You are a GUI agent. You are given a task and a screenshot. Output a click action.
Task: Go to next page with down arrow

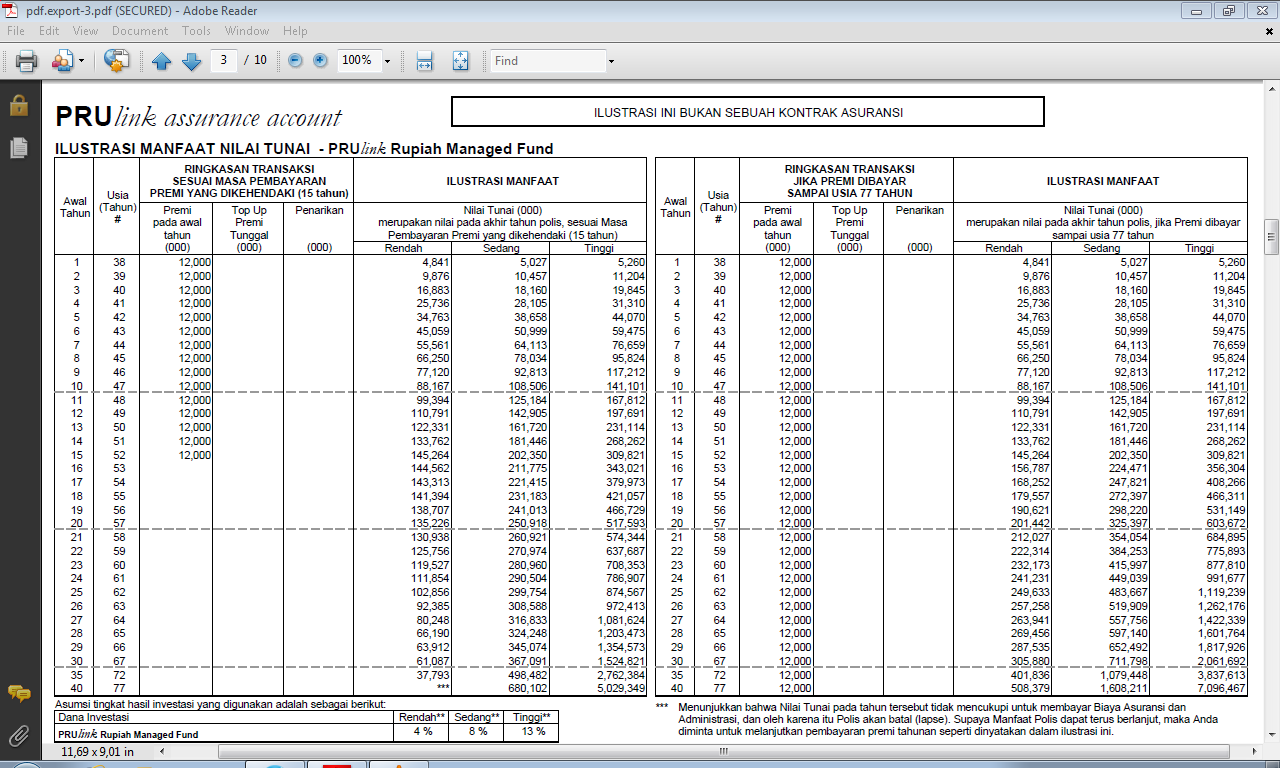pyautogui.click(x=191, y=61)
